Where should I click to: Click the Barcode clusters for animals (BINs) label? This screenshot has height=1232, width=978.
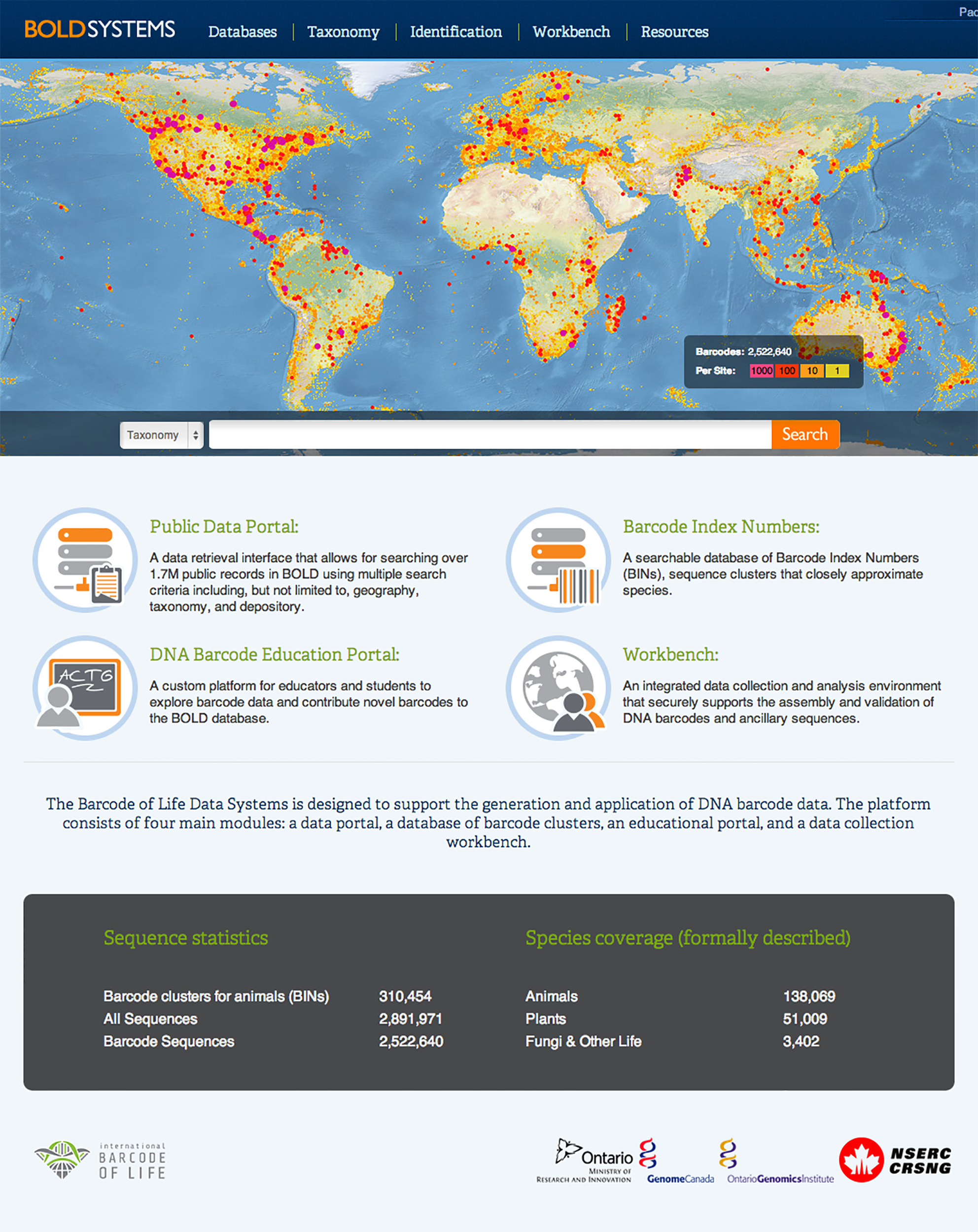coord(216,996)
